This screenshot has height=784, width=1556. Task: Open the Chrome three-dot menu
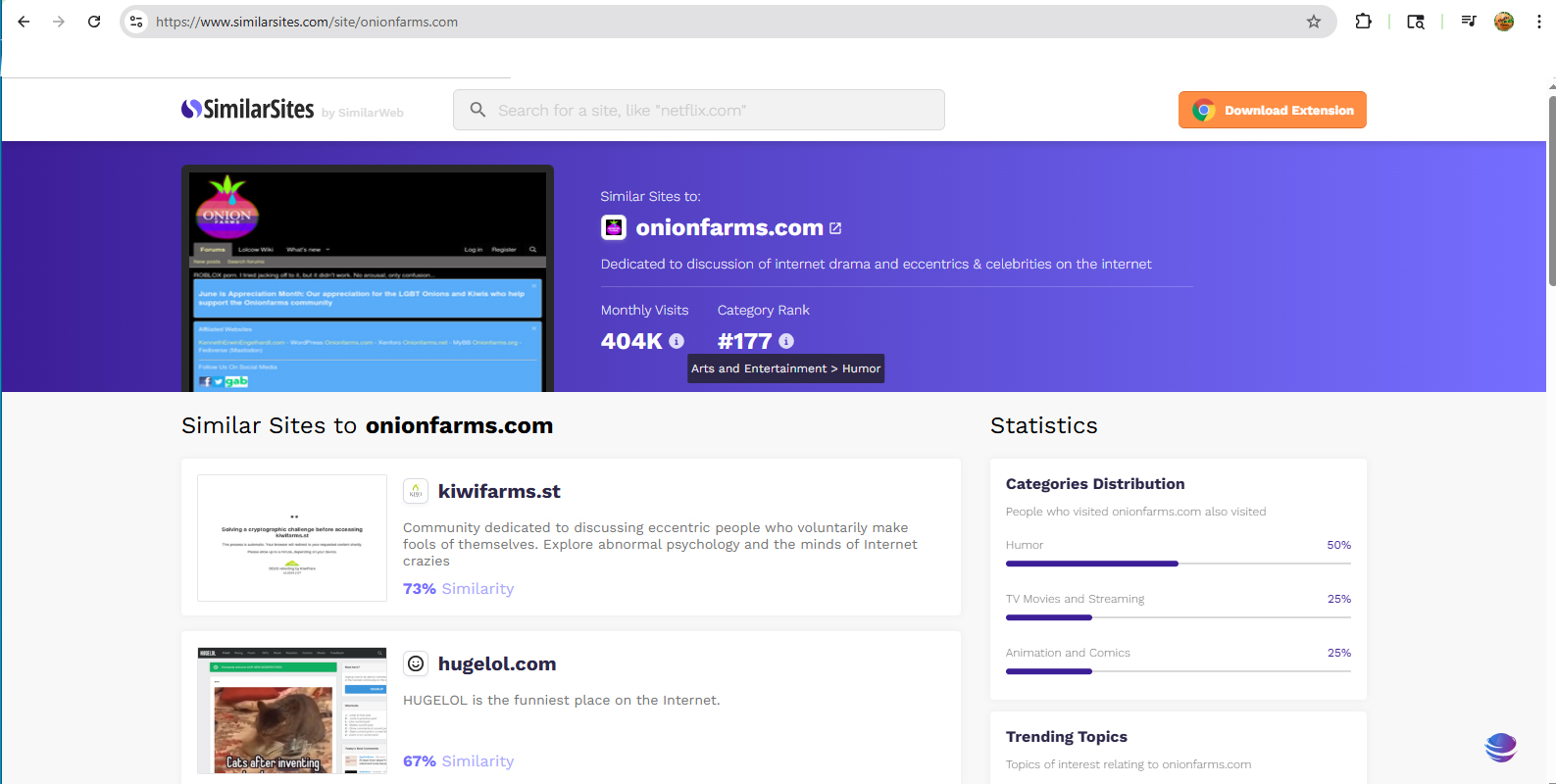1538,22
